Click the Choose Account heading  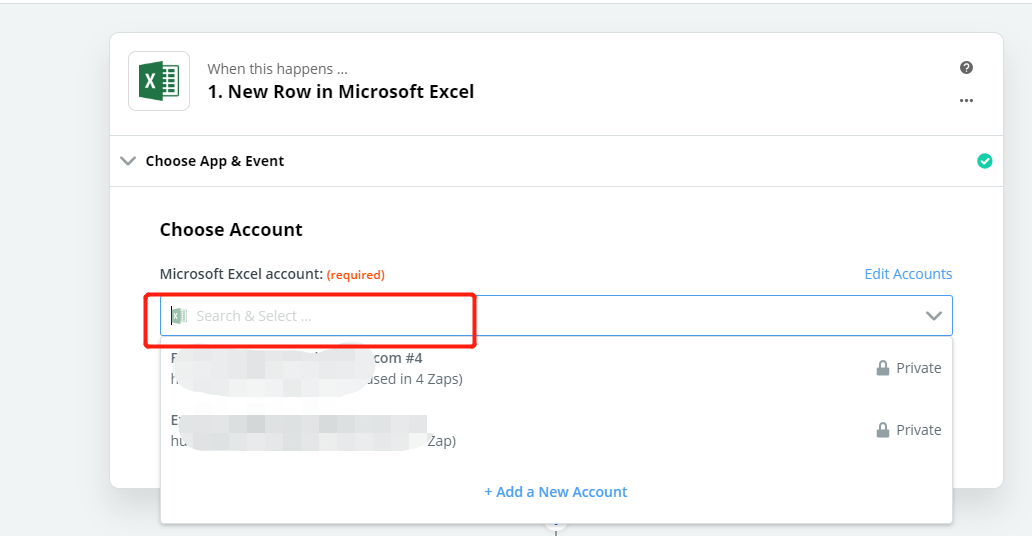click(x=231, y=230)
